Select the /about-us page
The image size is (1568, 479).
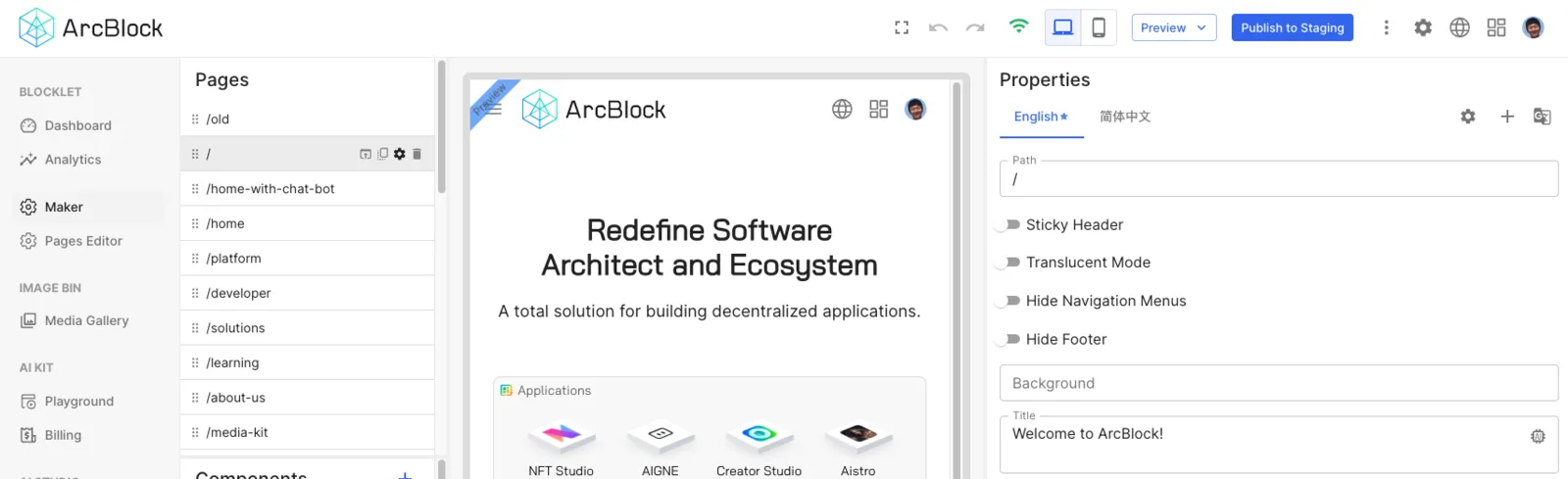[x=307, y=398]
